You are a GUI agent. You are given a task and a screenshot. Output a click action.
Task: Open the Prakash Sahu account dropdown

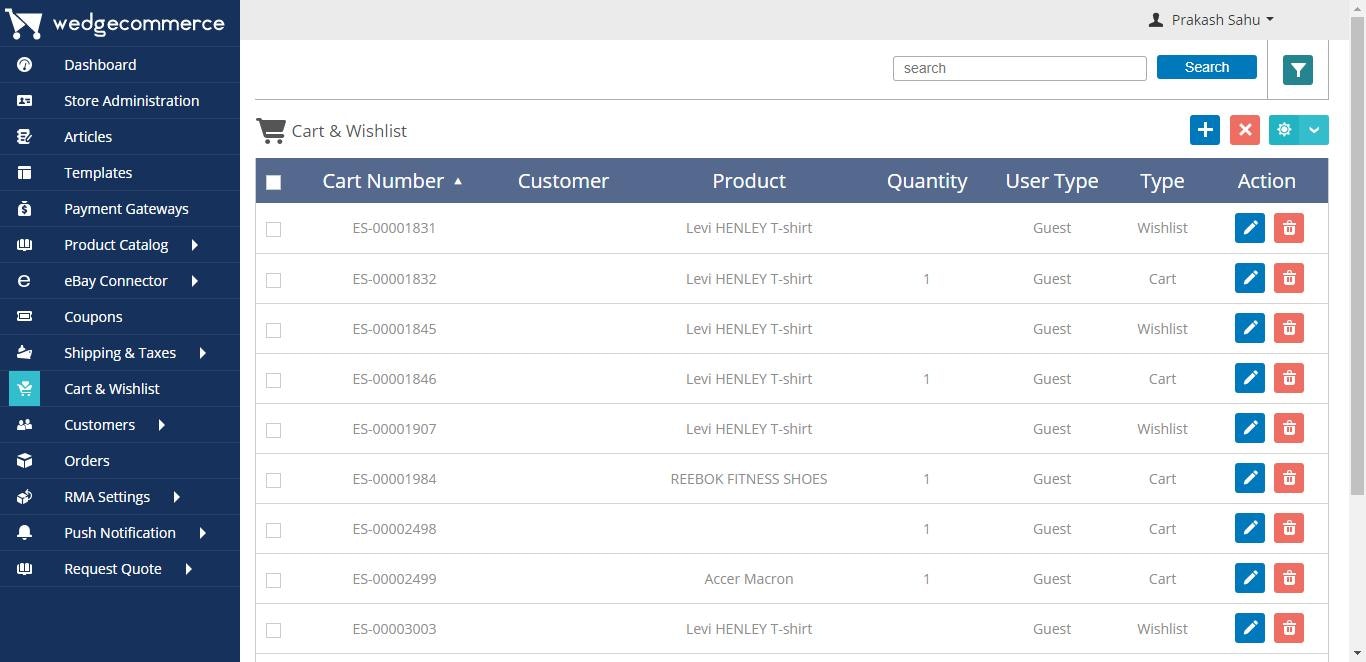point(1210,19)
